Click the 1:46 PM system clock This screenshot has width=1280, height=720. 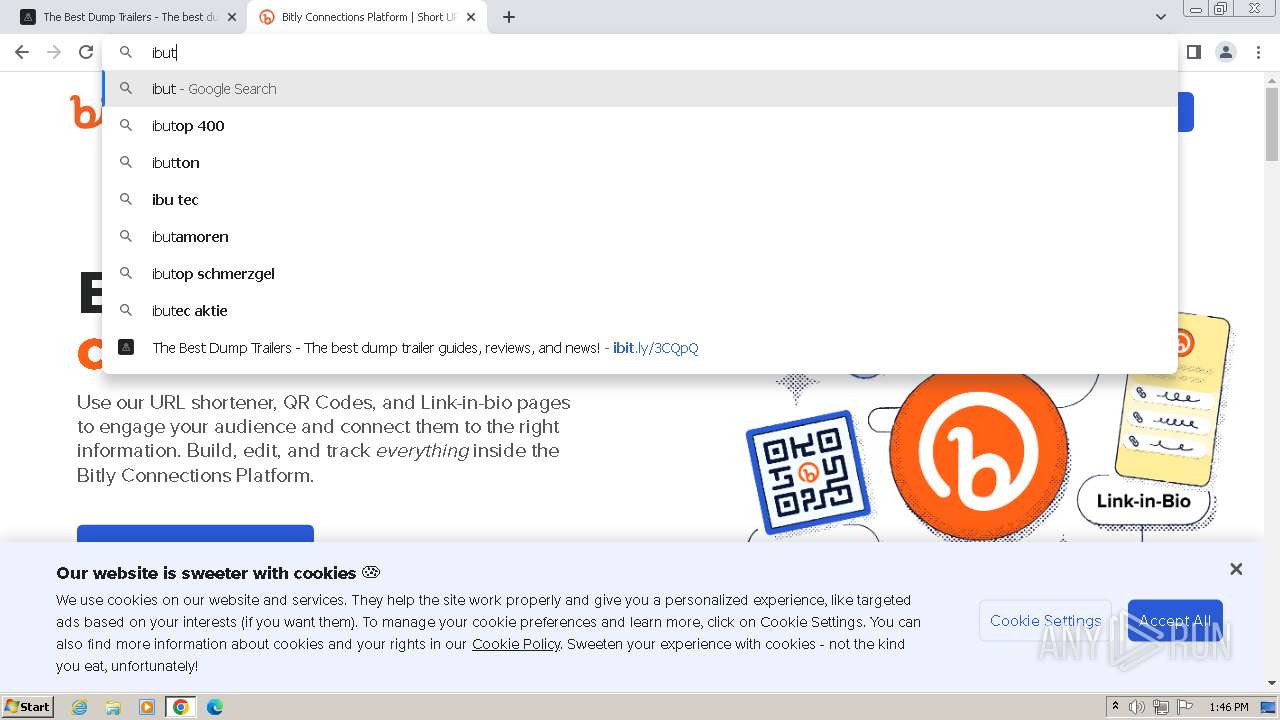[x=1229, y=707]
